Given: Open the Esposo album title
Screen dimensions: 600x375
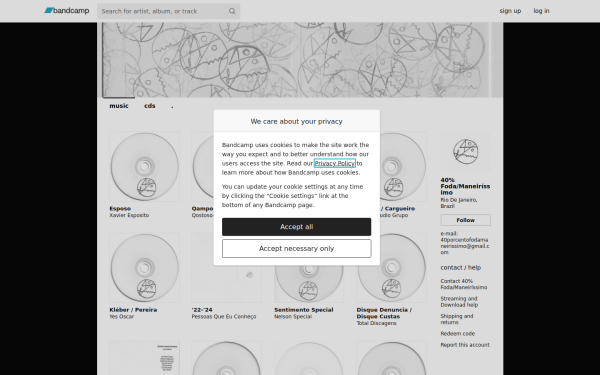Looking at the screenshot, I should [x=120, y=209].
